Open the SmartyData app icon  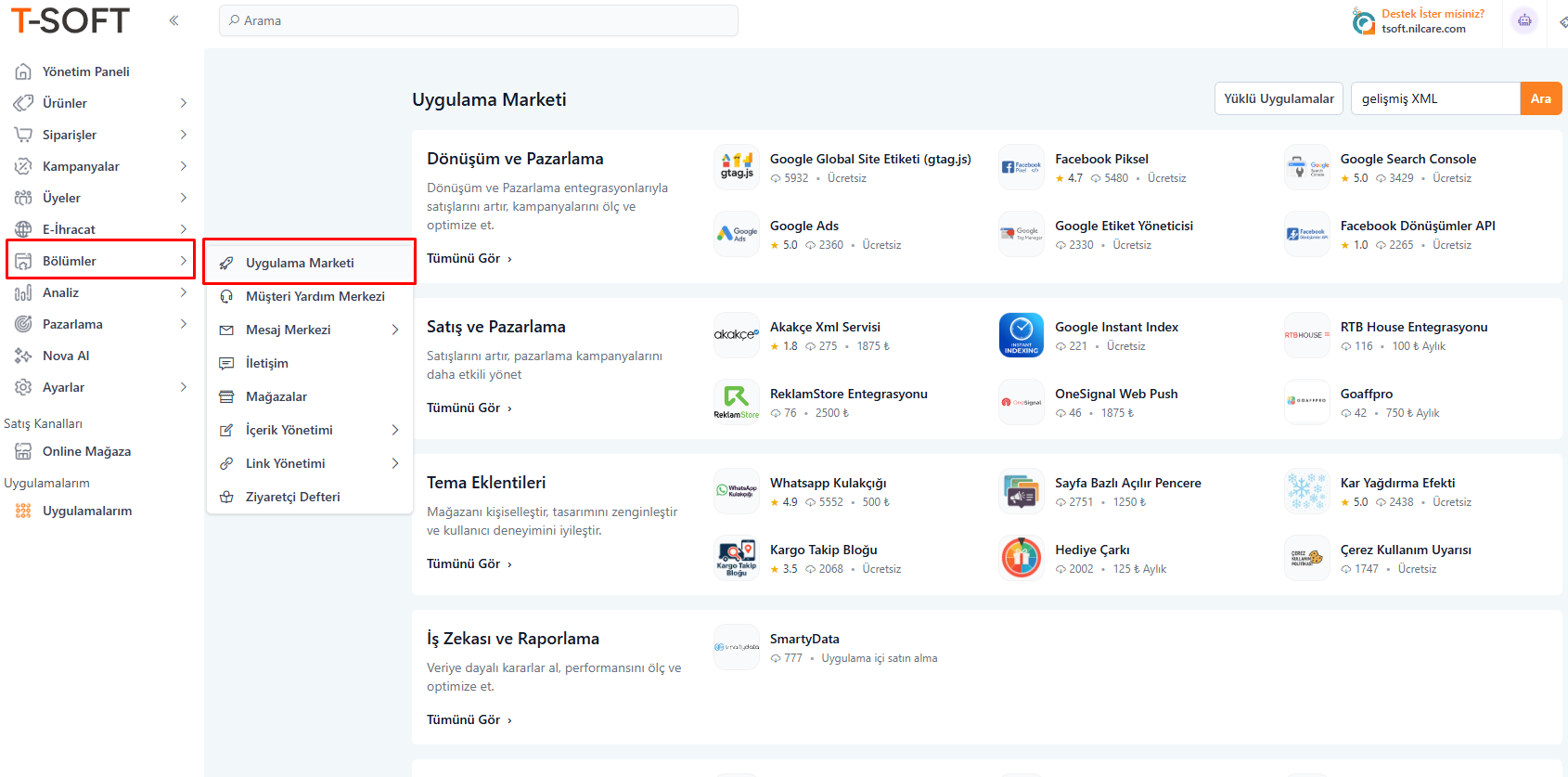(x=737, y=647)
